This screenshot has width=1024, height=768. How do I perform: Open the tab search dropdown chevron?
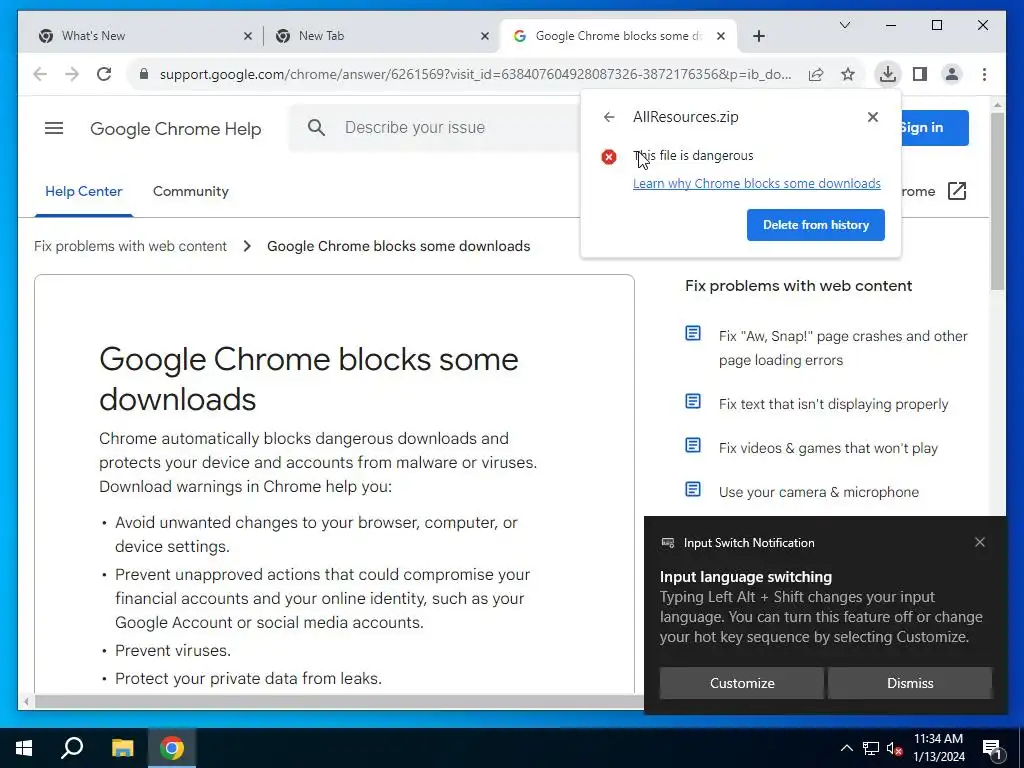point(844,25)
